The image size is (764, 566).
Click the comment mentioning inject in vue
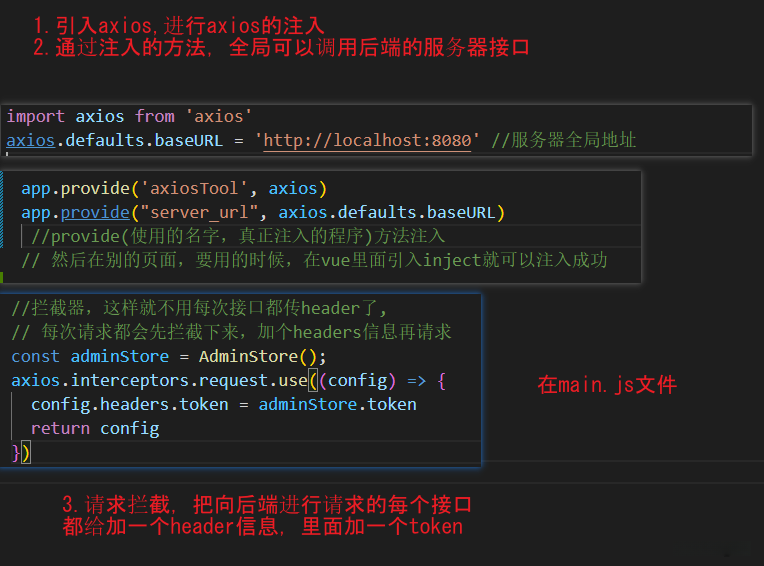[313, 260]
